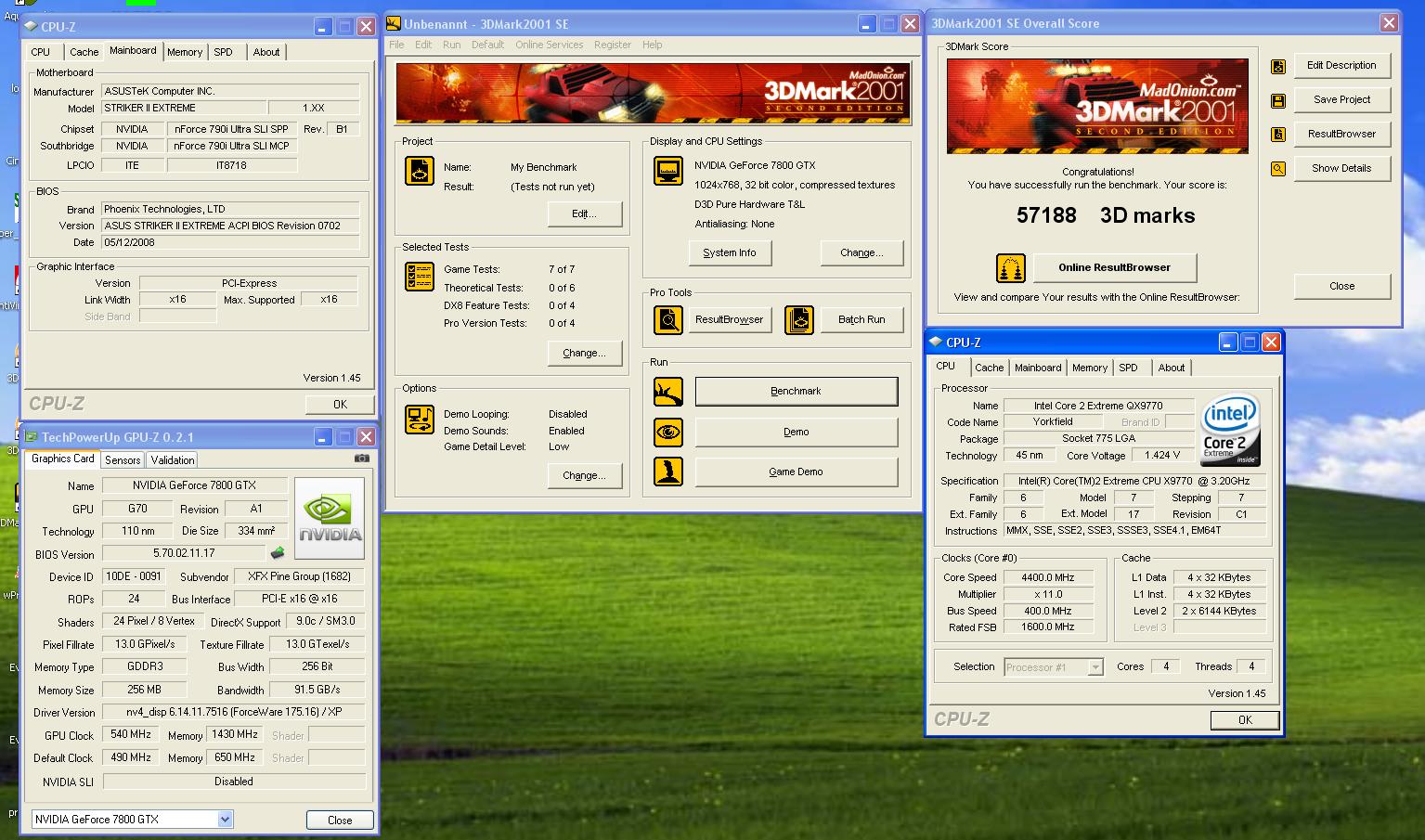The image size is (1425, 840).
Task: Click the Batch Run button
Action: pos(861,319)
